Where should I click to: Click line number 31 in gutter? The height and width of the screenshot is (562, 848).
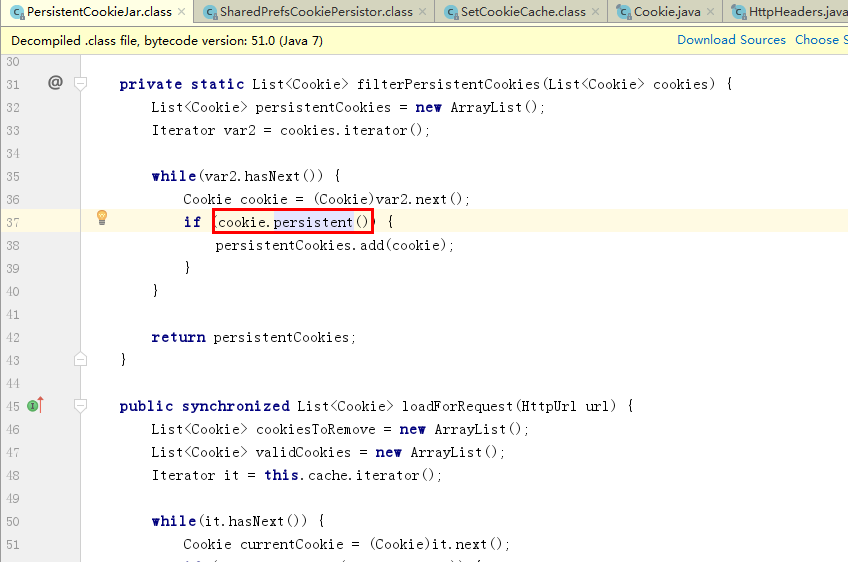[x=13, y=84]
